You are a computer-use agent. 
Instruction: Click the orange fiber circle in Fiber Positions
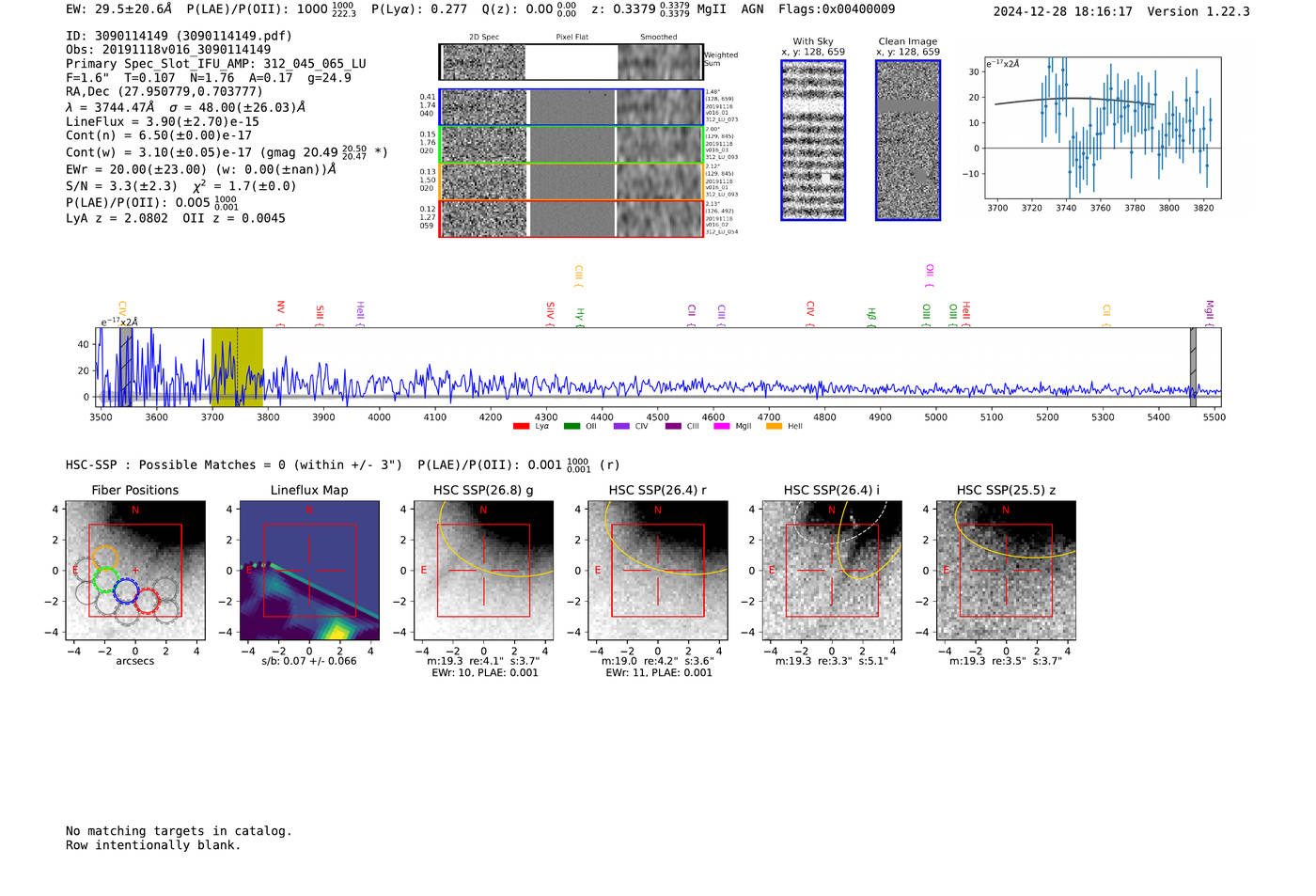click(105, 558)
